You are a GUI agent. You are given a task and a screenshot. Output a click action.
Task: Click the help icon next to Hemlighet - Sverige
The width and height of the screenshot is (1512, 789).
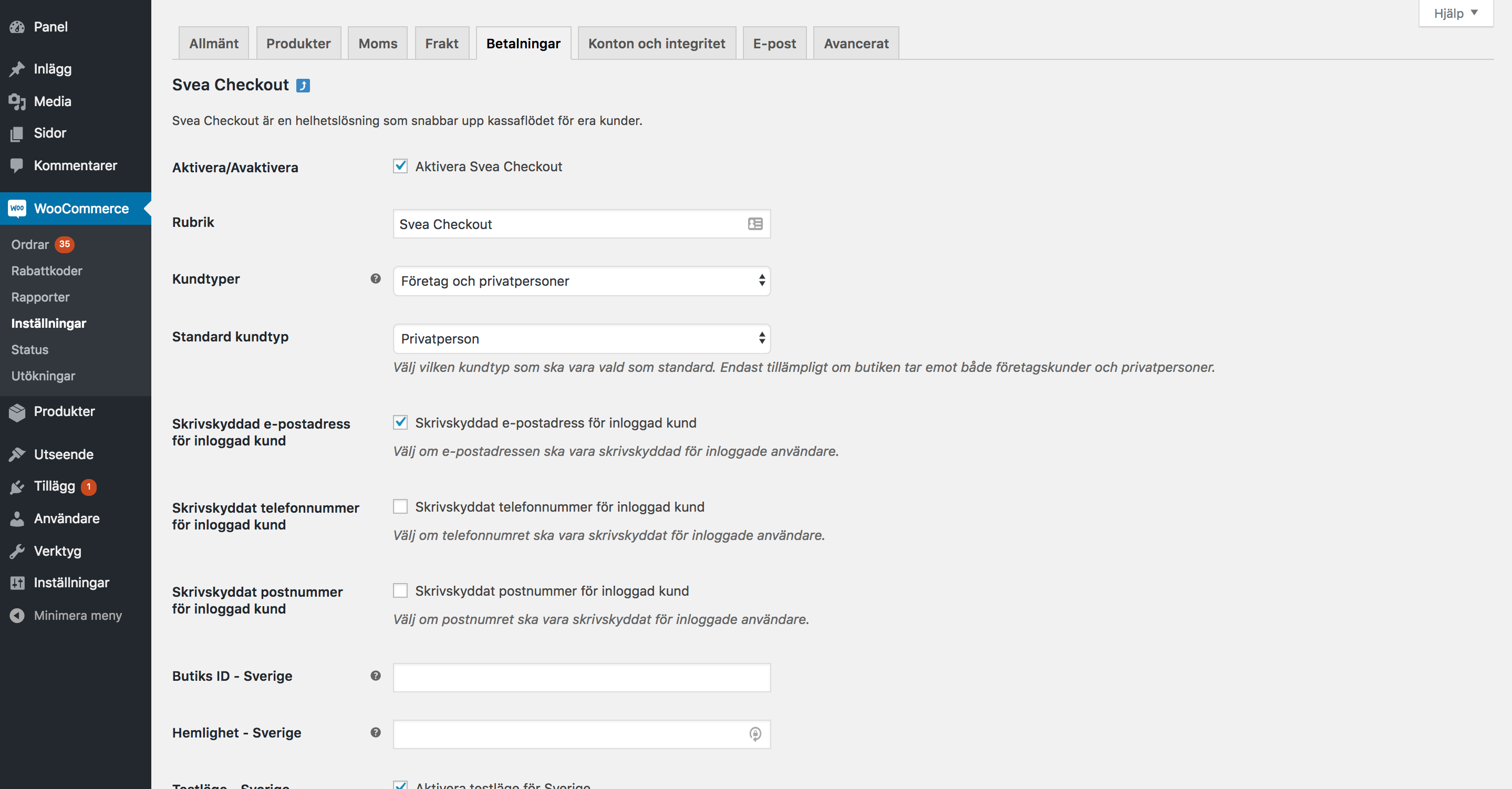pos(376,733)
